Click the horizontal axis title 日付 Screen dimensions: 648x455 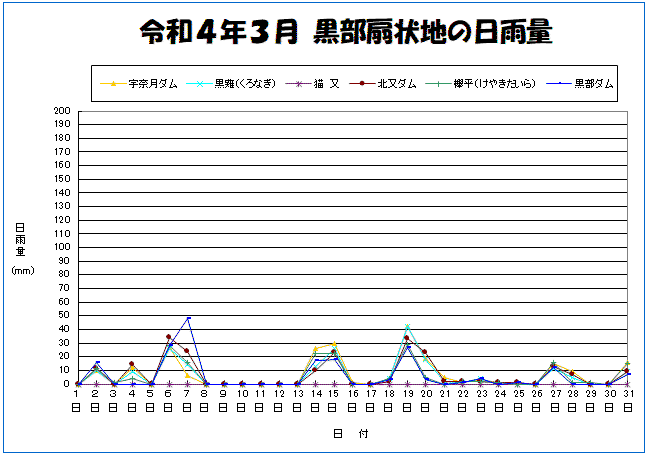350,434
